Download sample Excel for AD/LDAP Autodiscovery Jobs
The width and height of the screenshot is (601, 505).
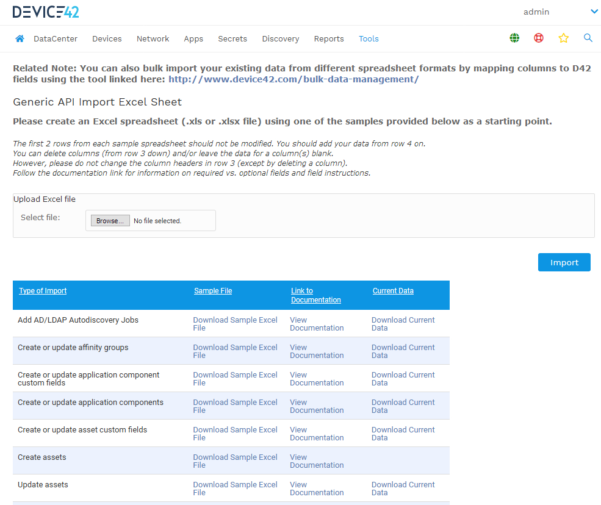click(235, 324)
